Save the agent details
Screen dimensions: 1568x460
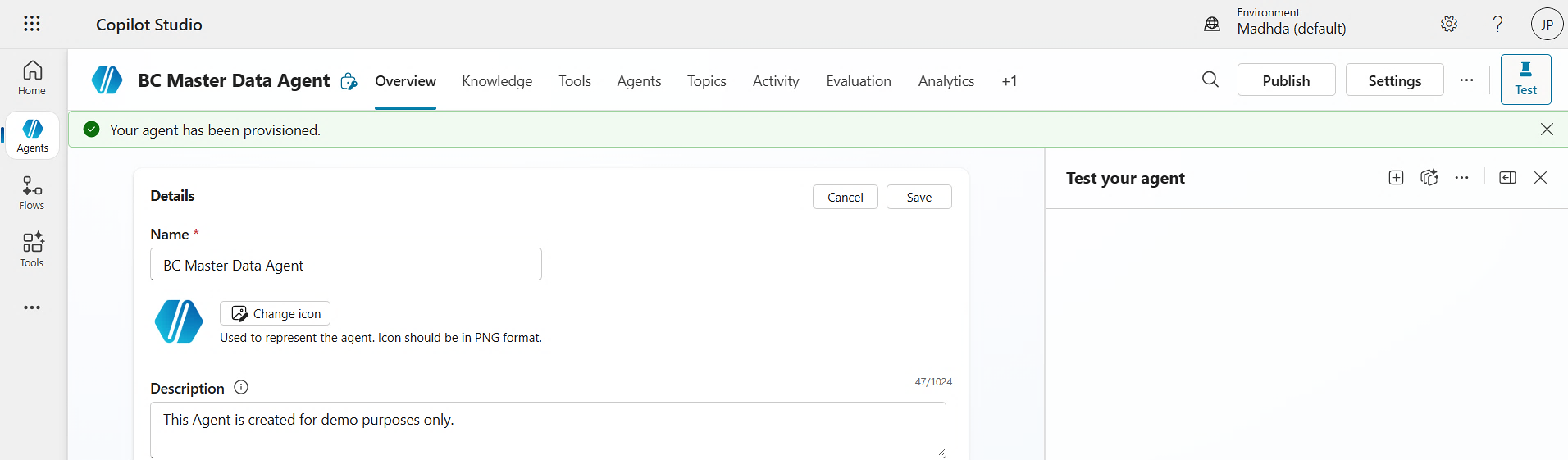918,197
